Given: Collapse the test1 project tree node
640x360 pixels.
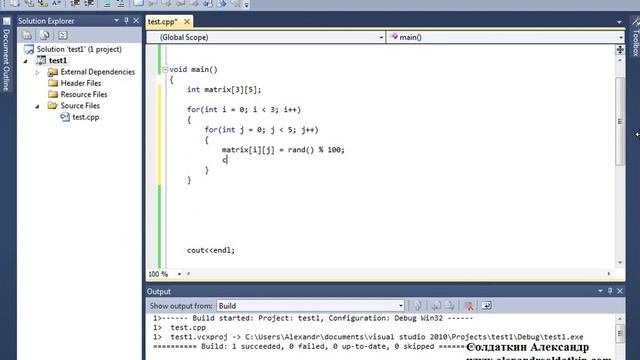Looking at the screenshot, I should tap(26, 61).
